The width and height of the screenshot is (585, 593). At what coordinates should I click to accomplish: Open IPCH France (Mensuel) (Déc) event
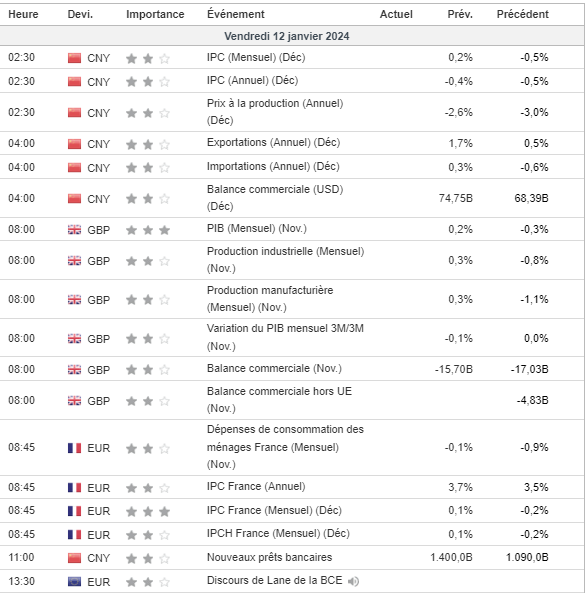pos(278,534)
